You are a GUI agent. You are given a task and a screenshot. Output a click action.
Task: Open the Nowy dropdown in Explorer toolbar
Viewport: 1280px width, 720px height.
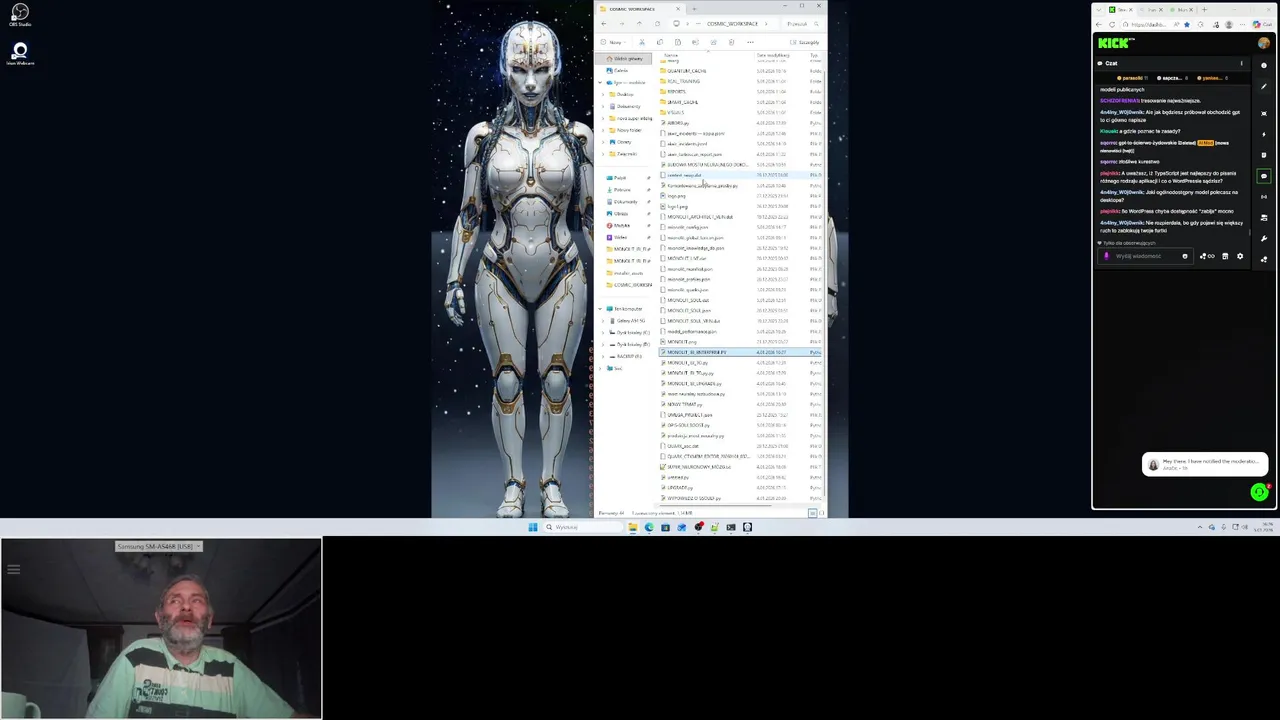click(614, 42)
